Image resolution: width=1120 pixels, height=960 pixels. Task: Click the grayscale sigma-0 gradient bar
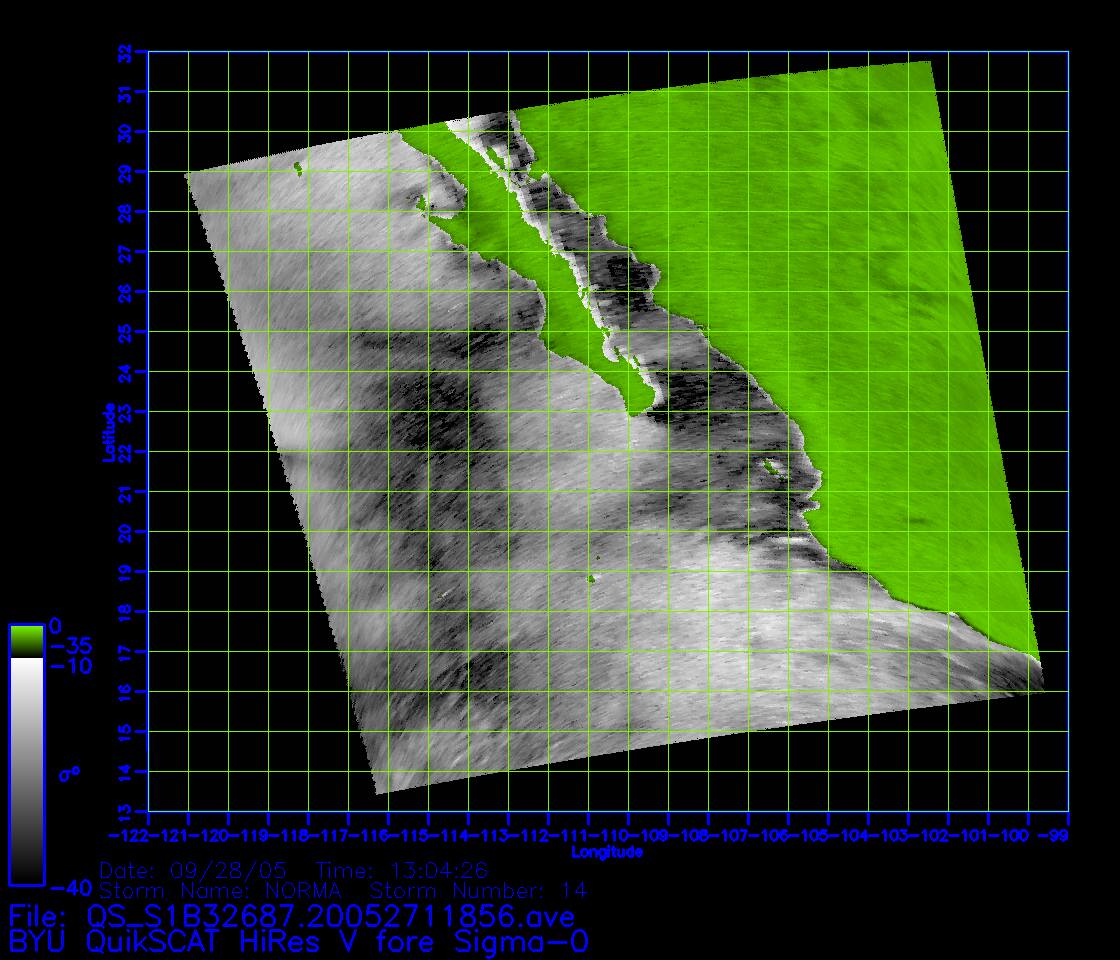pyautogui.click(x=26, y=770)
